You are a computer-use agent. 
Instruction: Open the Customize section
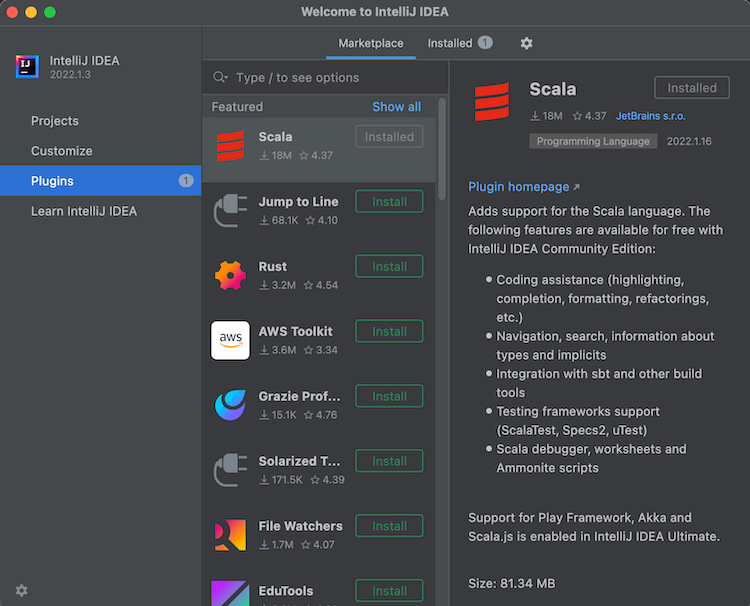pyautogui.click(x=100, y=151)
